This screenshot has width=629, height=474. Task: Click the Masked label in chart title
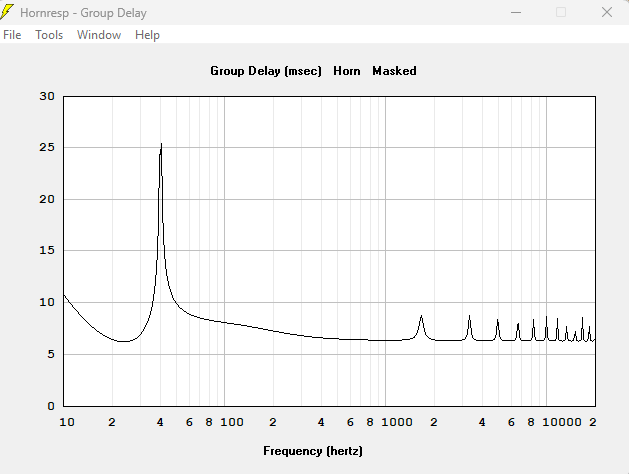pyautogui.click(x=394, y=71)
